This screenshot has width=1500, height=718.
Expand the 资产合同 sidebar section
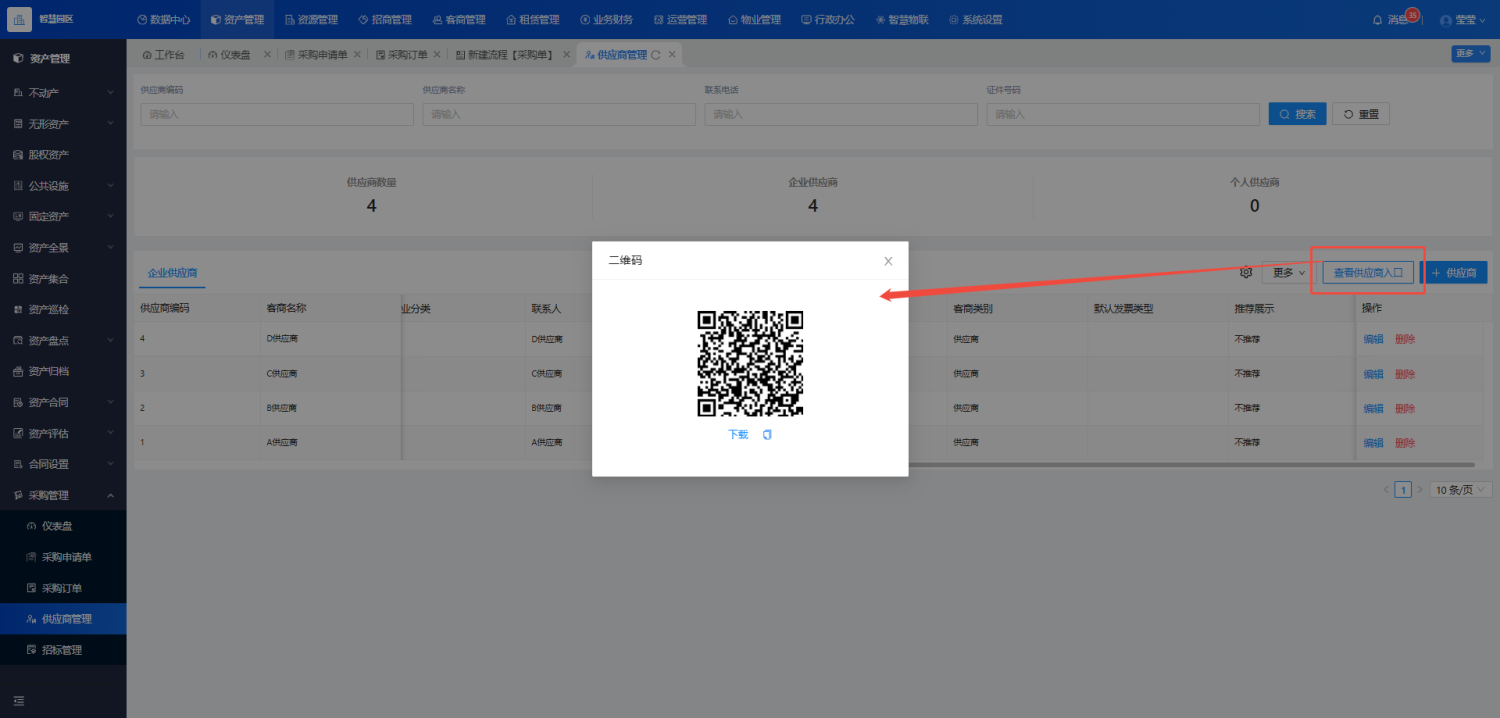63,403
